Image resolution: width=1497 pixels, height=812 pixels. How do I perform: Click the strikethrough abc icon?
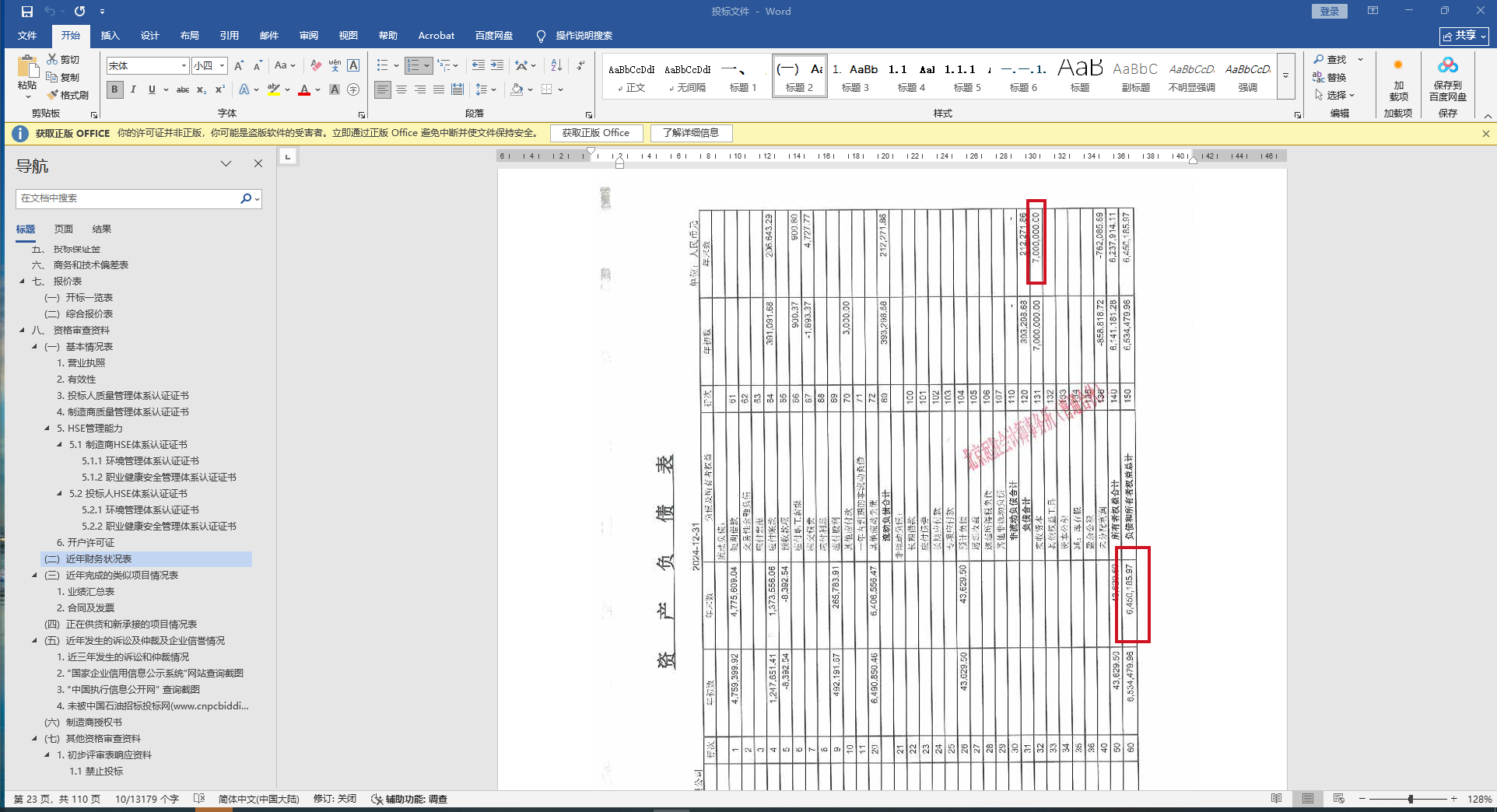pos(183,90)
